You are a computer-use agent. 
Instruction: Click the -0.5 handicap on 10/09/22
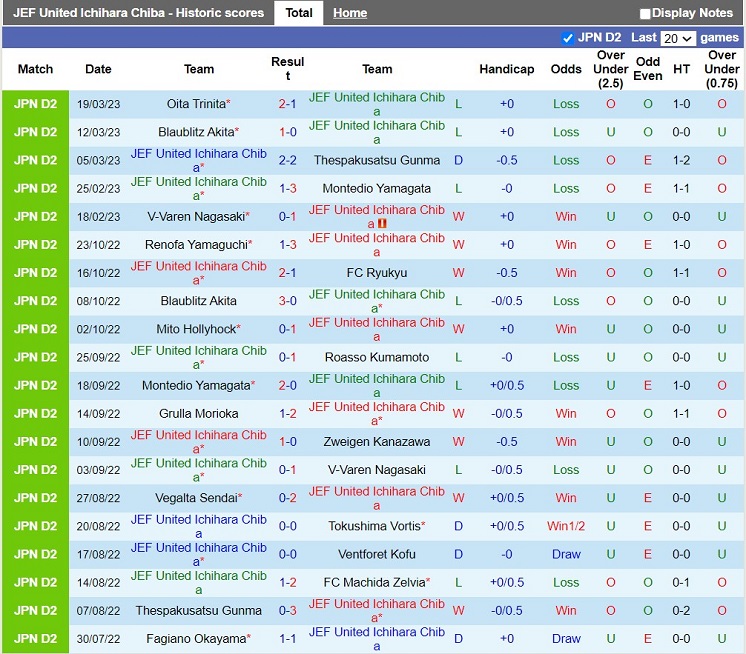point(507,441)
